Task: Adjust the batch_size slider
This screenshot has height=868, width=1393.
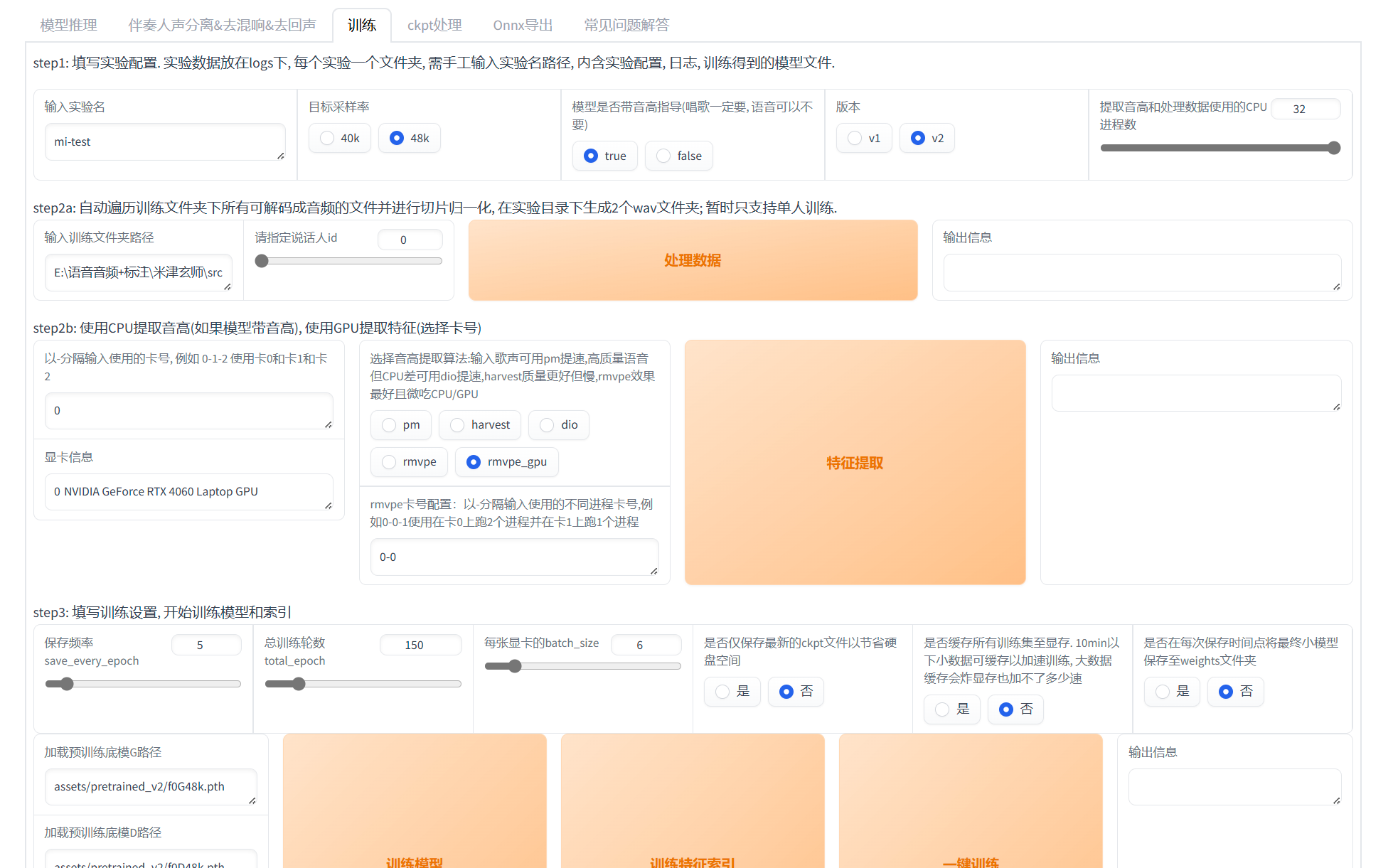Action: click(582, 666)
